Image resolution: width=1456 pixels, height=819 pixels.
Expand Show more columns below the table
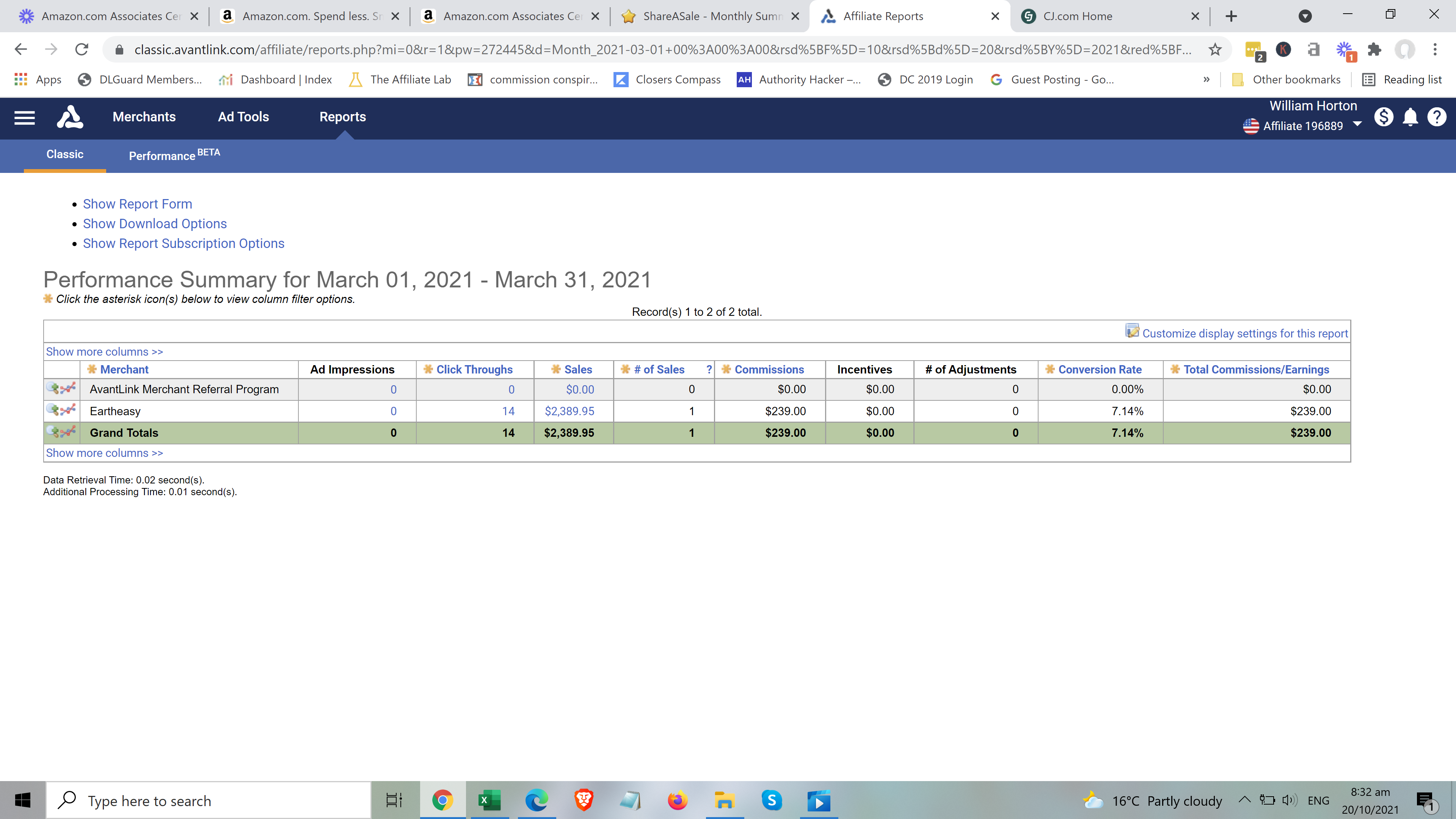pyautogui.click(x=105, y=453)
